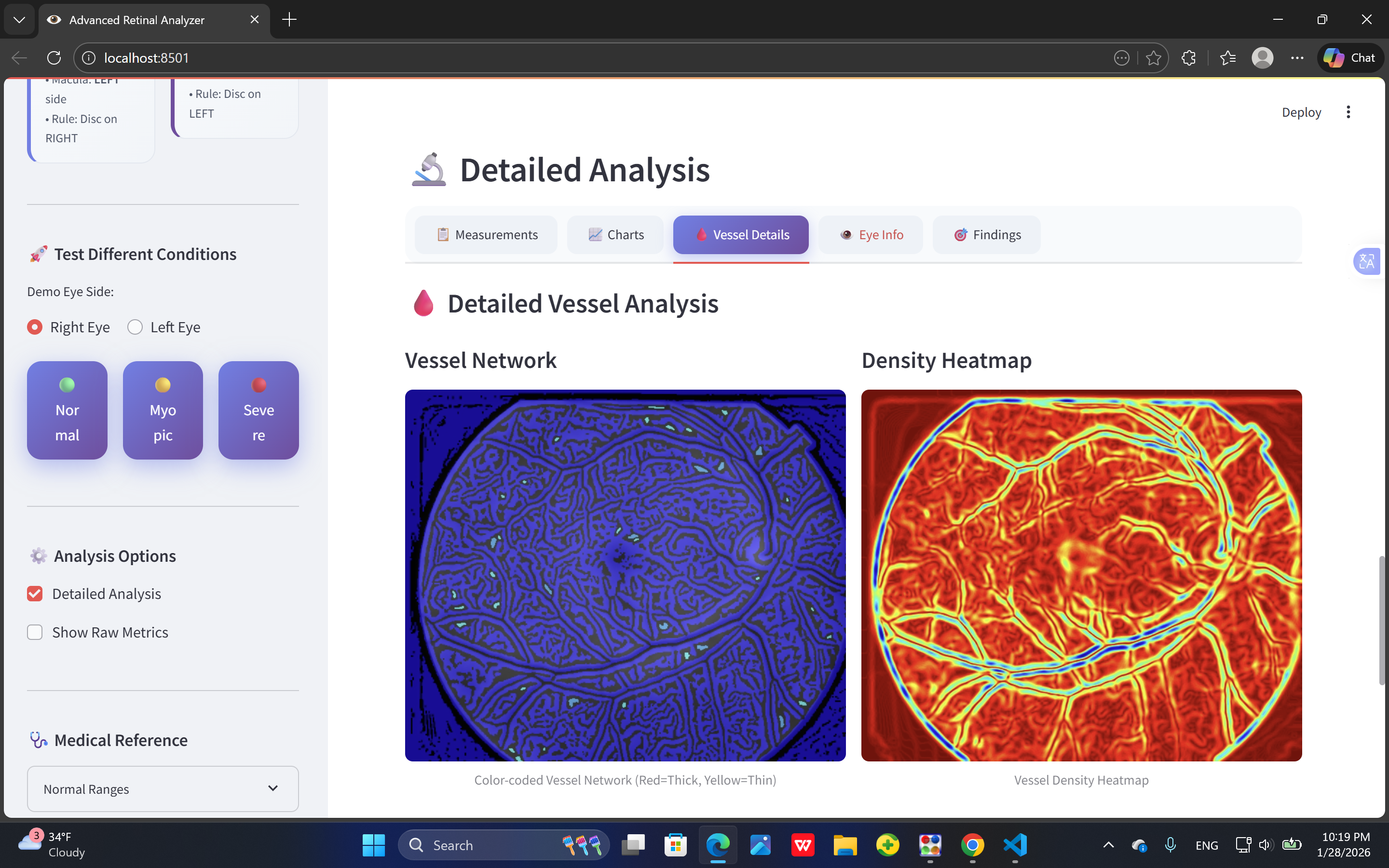Image resolution: width=1389 pixels, height=868 pixels.
Task: Switch to the Measurements tab
Action: click(486, 235)
